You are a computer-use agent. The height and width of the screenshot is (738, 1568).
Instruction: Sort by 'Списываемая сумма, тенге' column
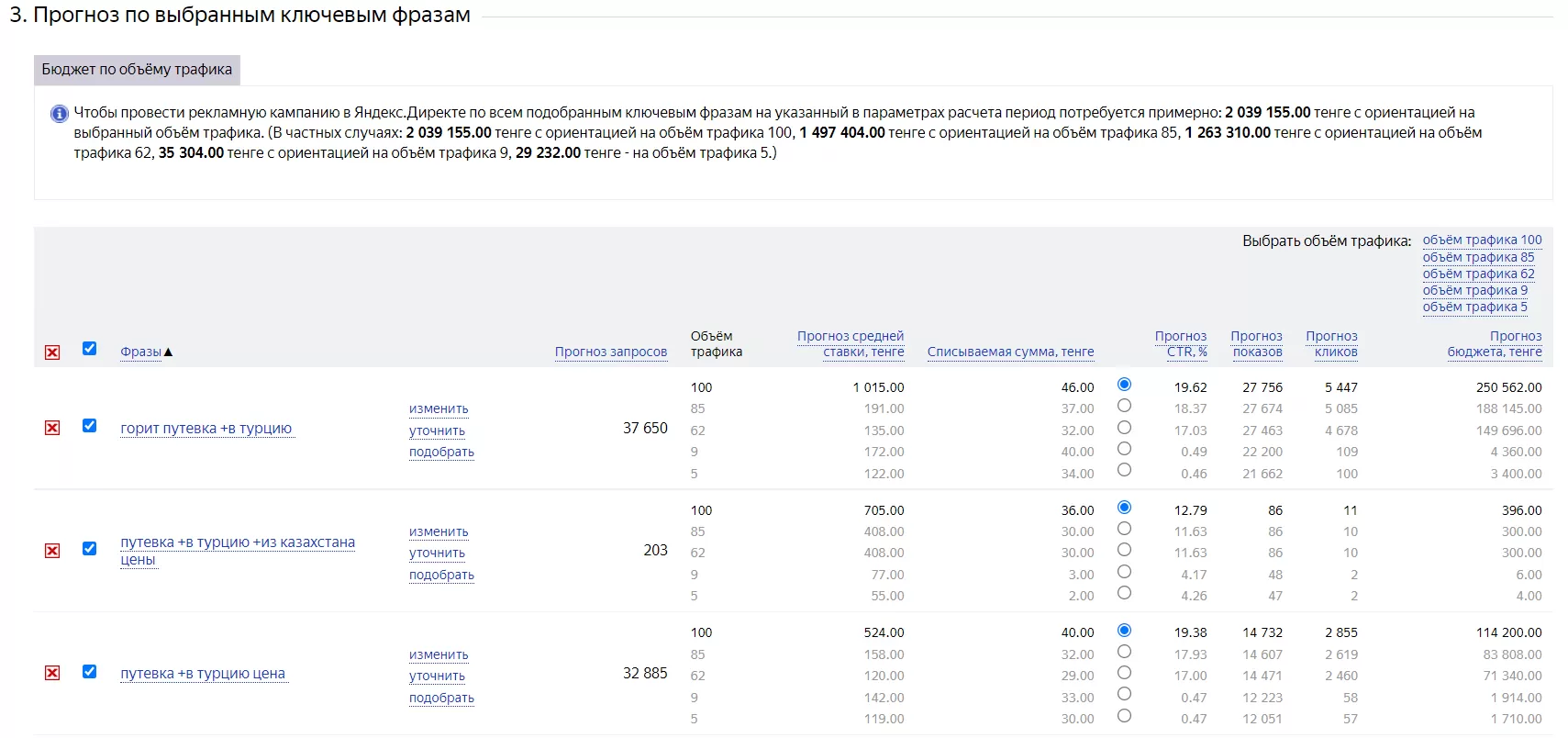(1010, 352)
